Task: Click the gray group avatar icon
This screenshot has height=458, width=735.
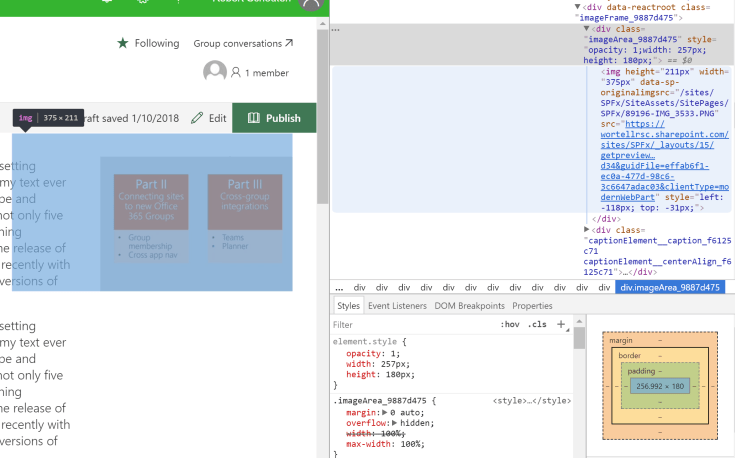Action: [x=214, y=72]
